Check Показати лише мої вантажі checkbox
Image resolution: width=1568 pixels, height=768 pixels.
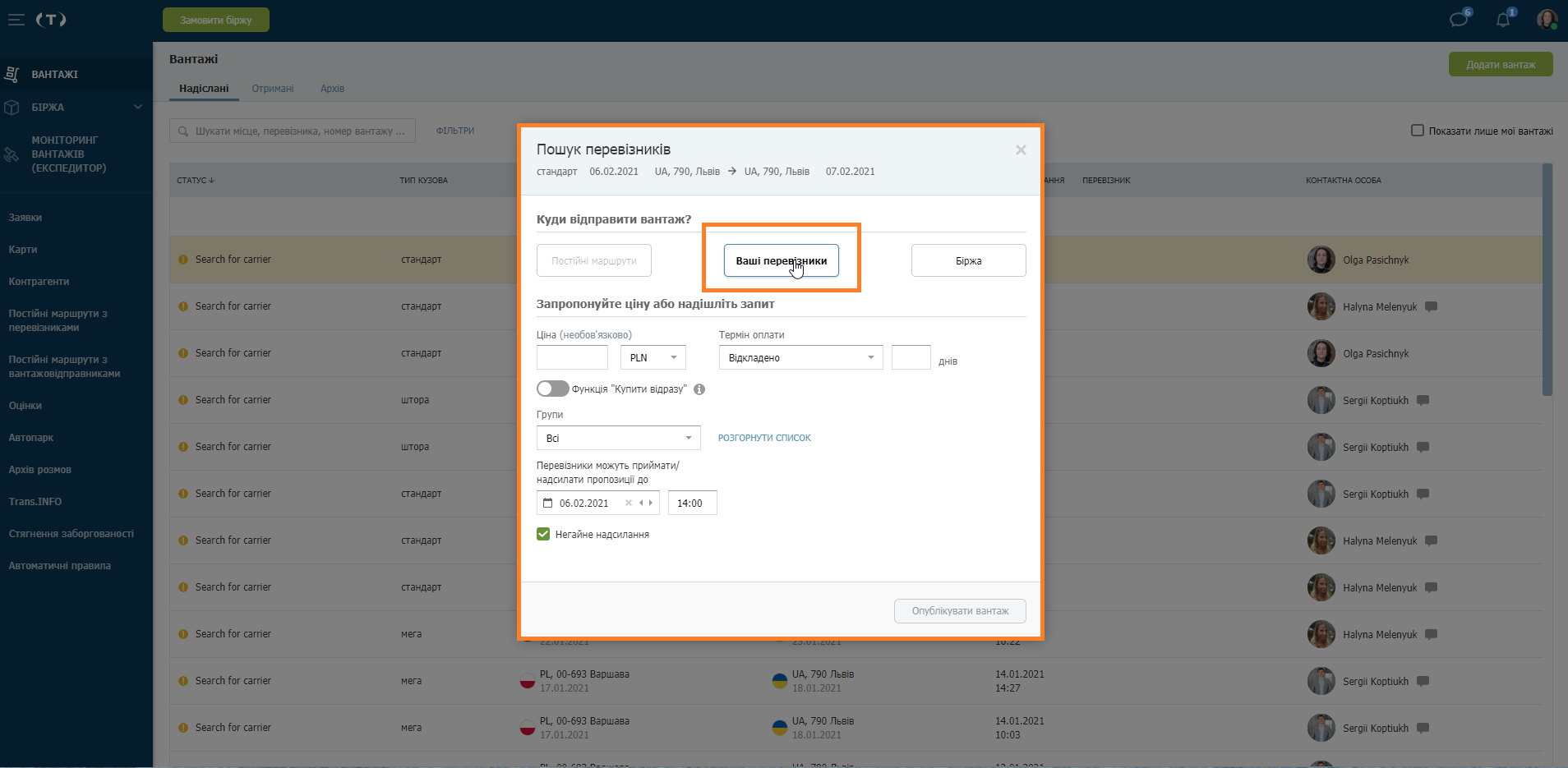[x=1418, y=131]
